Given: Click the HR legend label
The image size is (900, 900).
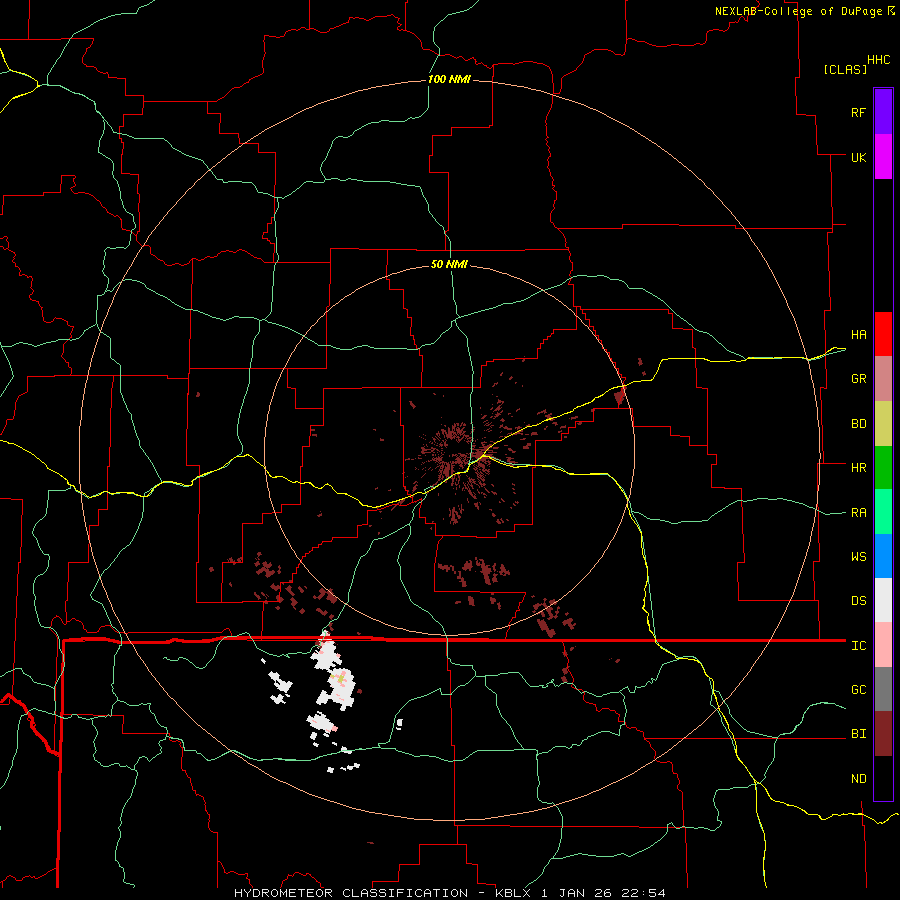Looking at the screenshot, I should pos(859,468).
